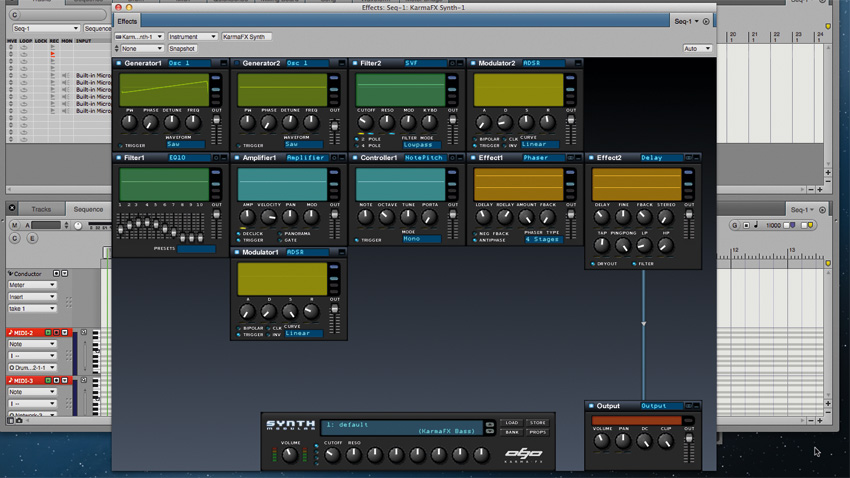Image resolution: width=850 pixels, height=478 pixels.
Task: Click the Effect1 Phaser FBACK knob
Action: (548, 217)
